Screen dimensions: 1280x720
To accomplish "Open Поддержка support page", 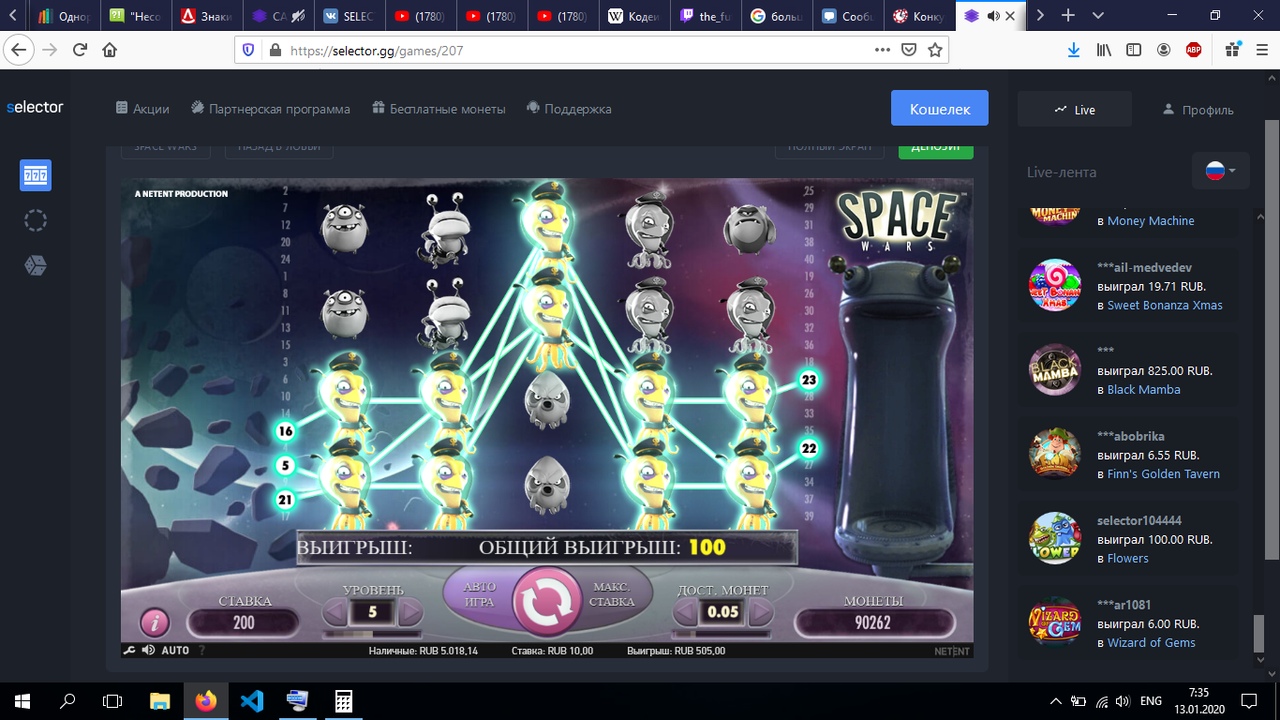I will click(x=568, y=109).
